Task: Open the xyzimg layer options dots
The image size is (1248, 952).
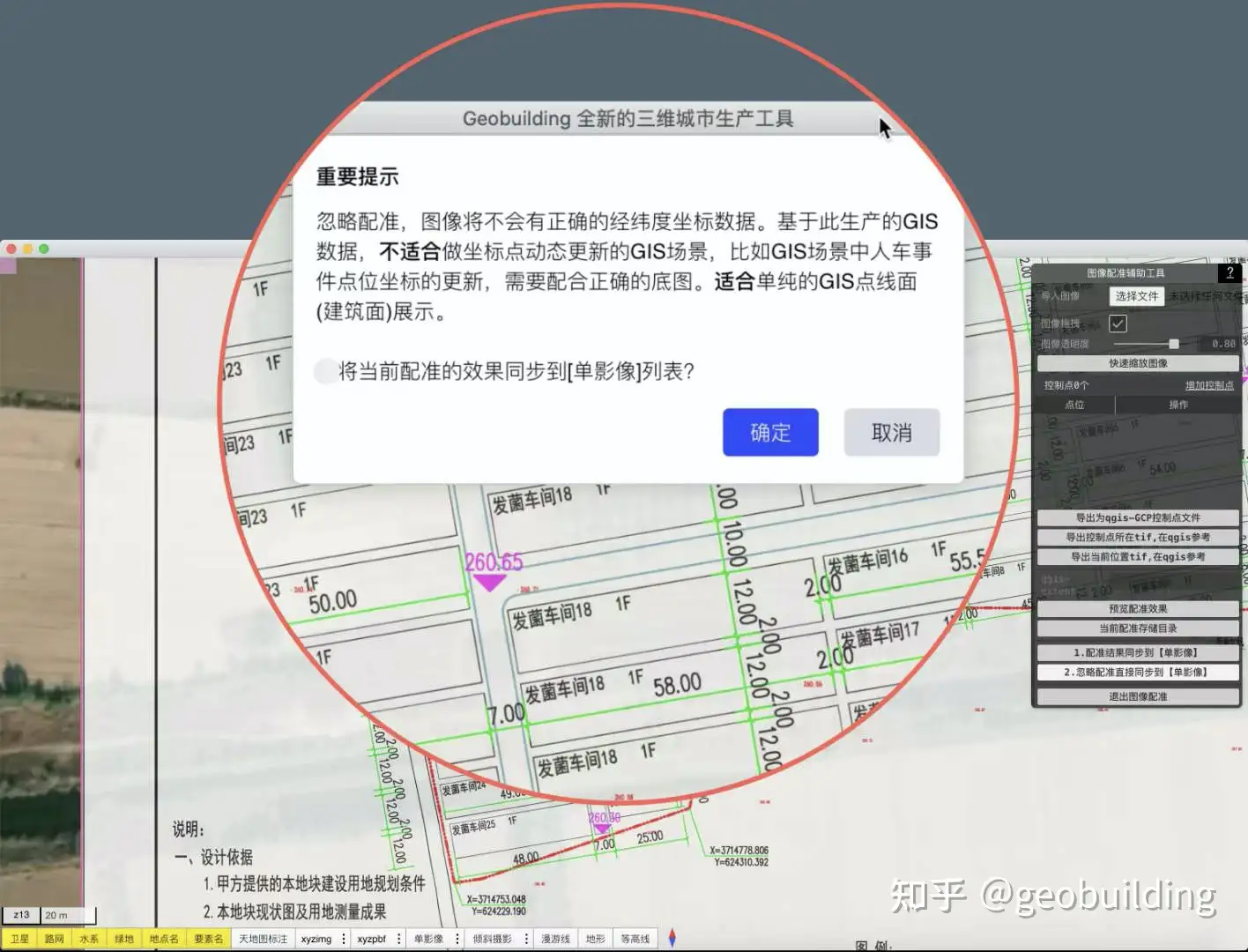Action: tap(344, 939)
